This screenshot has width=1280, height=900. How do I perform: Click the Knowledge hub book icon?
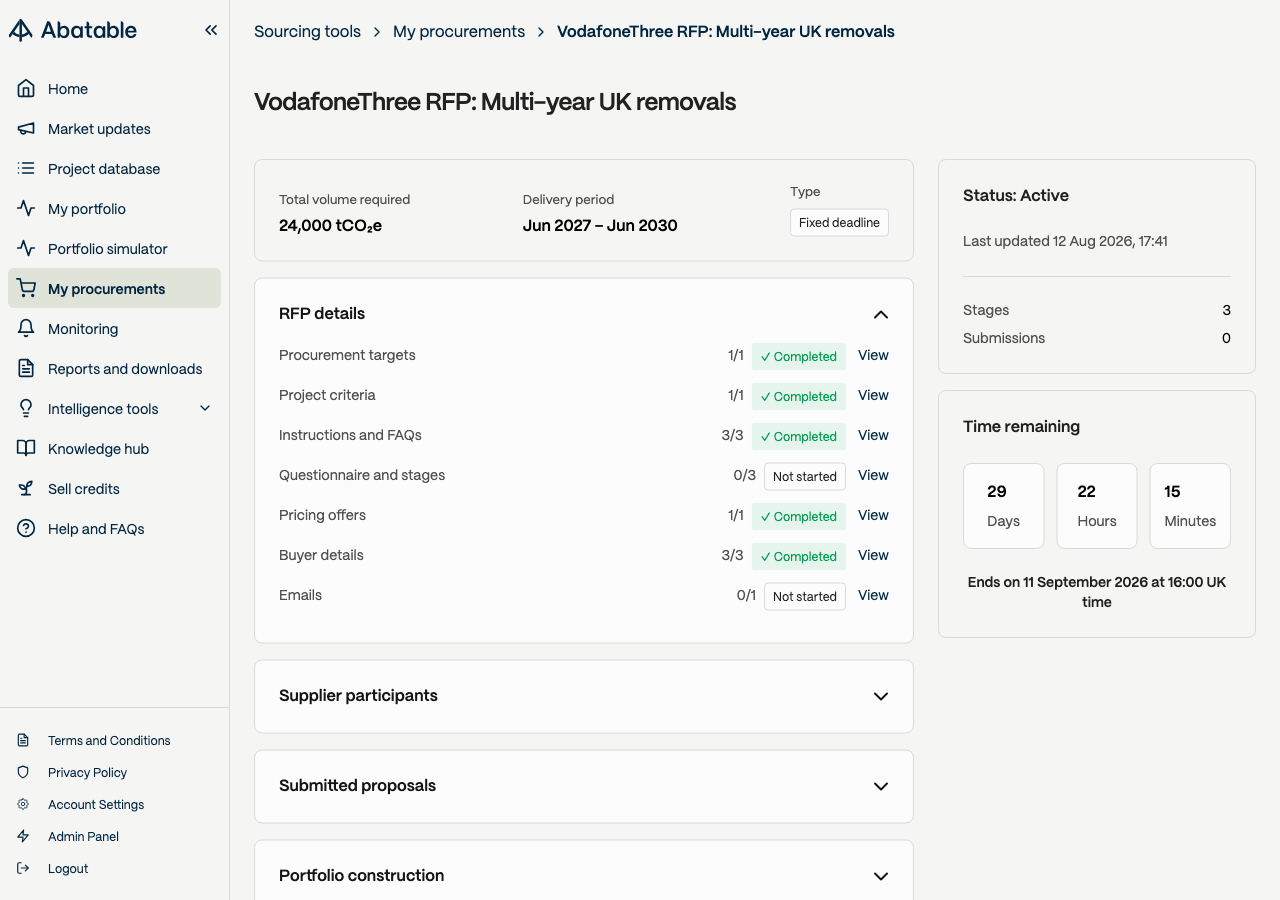click(26, 449)
